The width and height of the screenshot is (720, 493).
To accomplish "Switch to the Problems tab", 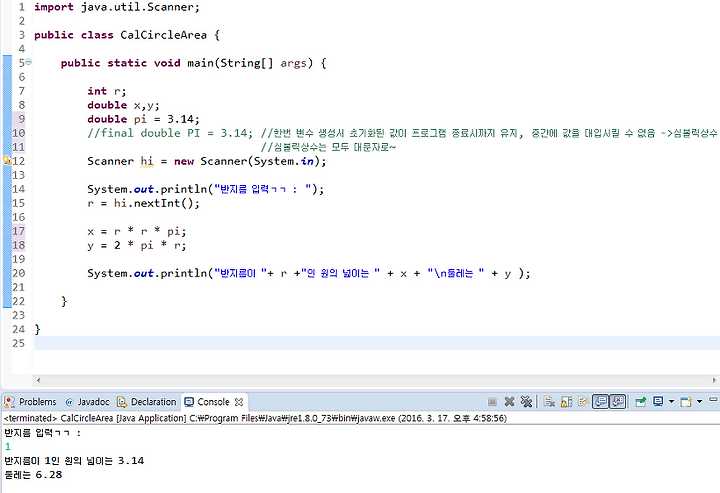I will pyautogui.click(x=30, y=402).
